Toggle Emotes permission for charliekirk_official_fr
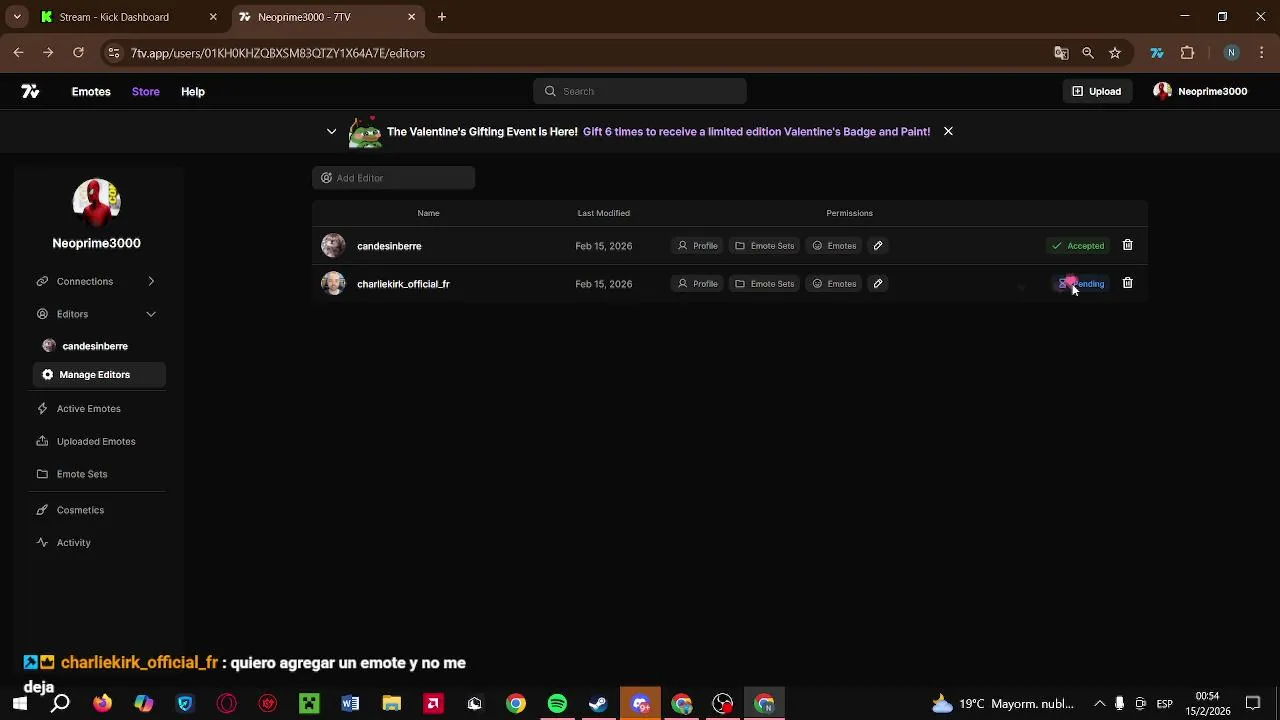This screenshot has width=1280, height=720. (834, 284)
